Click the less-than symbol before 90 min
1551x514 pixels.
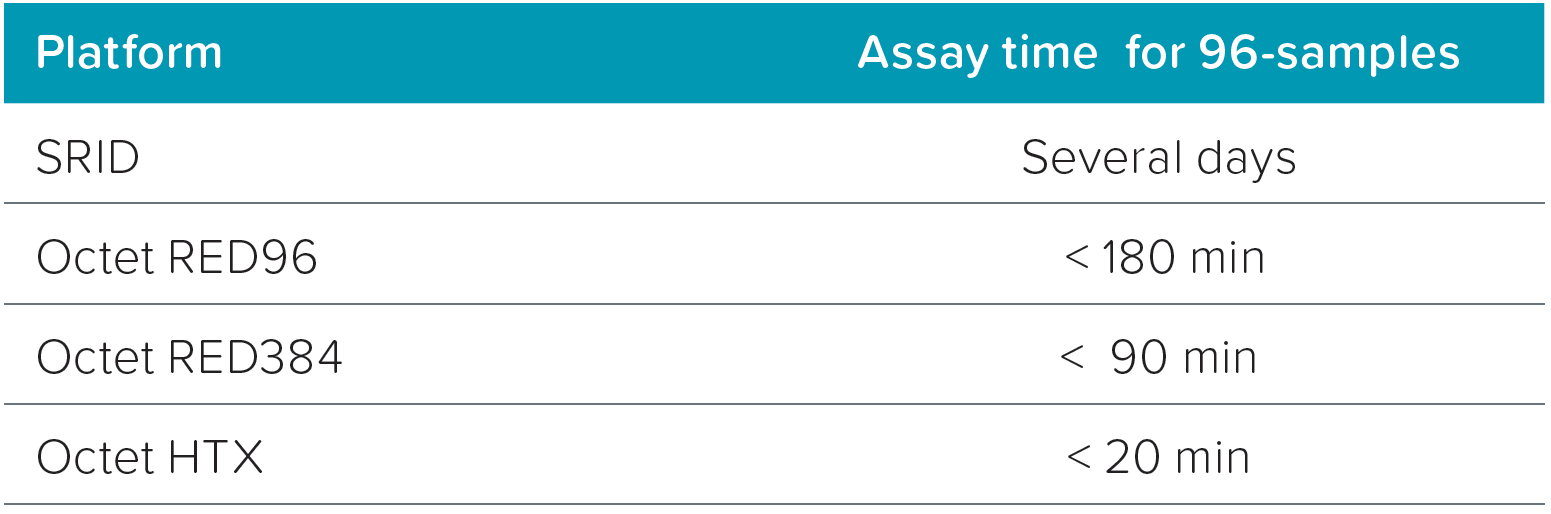[x=1071, y=359]
